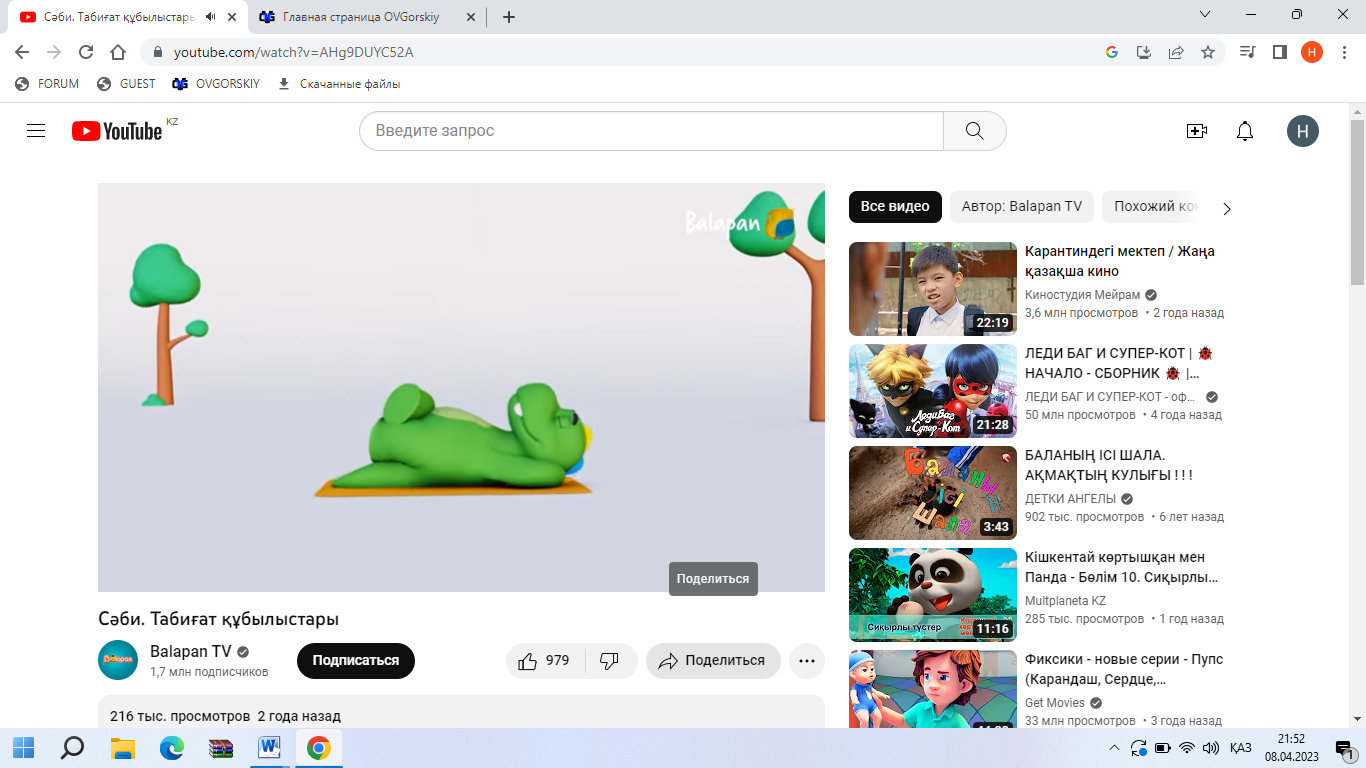Open a new browser tab
Viewport: 1366px width, 768px height.
[509, 17]
